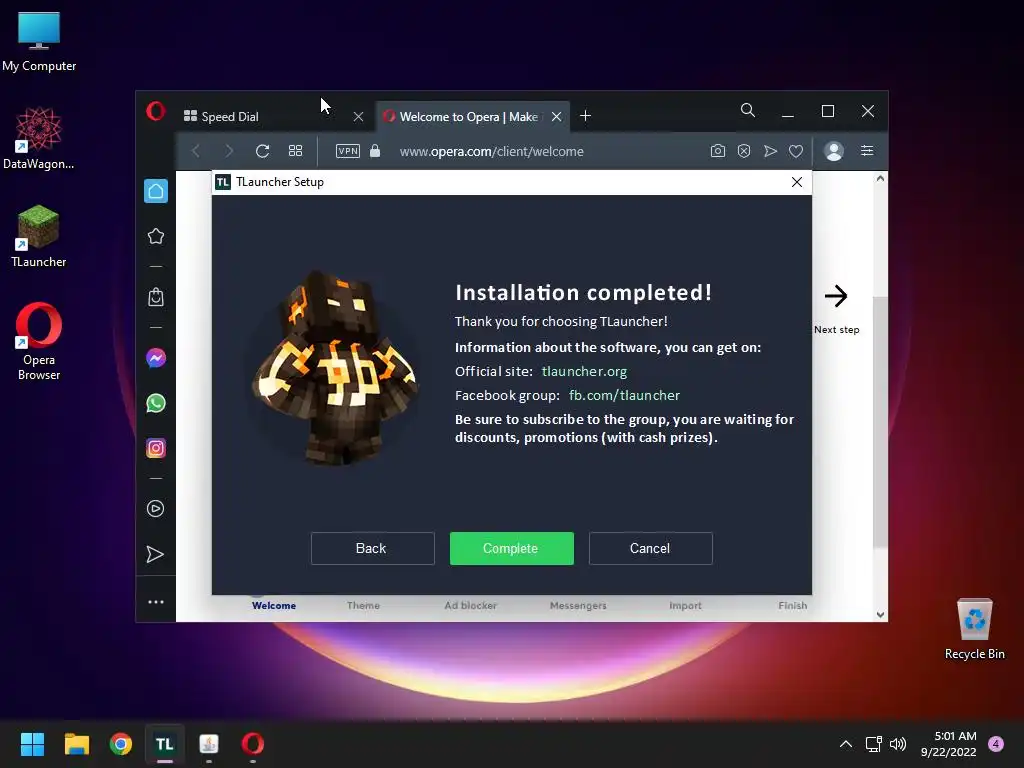Open My Flow arrow in Opera sidebar
The height and width of the screenshot is (768, 1024).
click(155, 554)
